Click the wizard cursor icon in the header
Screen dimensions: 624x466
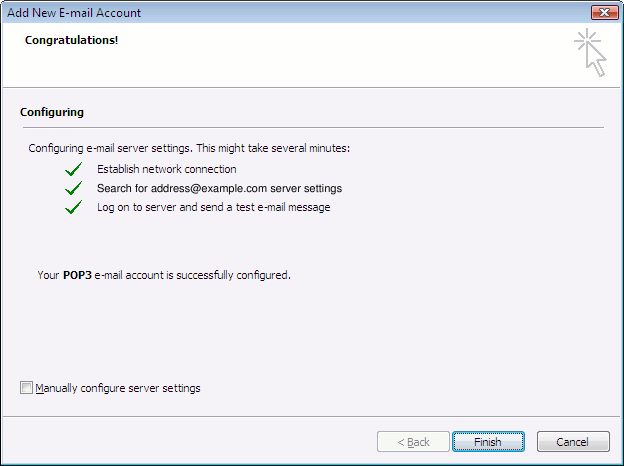[x=591, y=52]
